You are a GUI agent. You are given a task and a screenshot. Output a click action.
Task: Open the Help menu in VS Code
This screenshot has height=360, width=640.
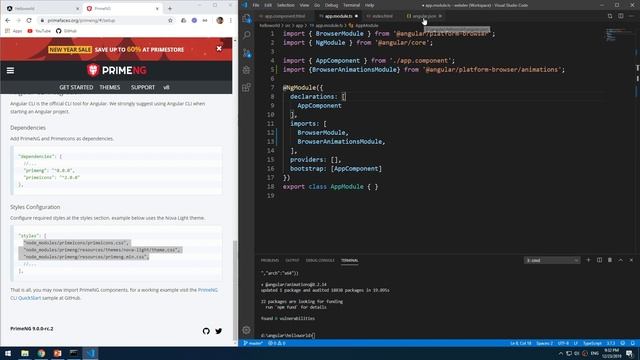coord(369,5)
